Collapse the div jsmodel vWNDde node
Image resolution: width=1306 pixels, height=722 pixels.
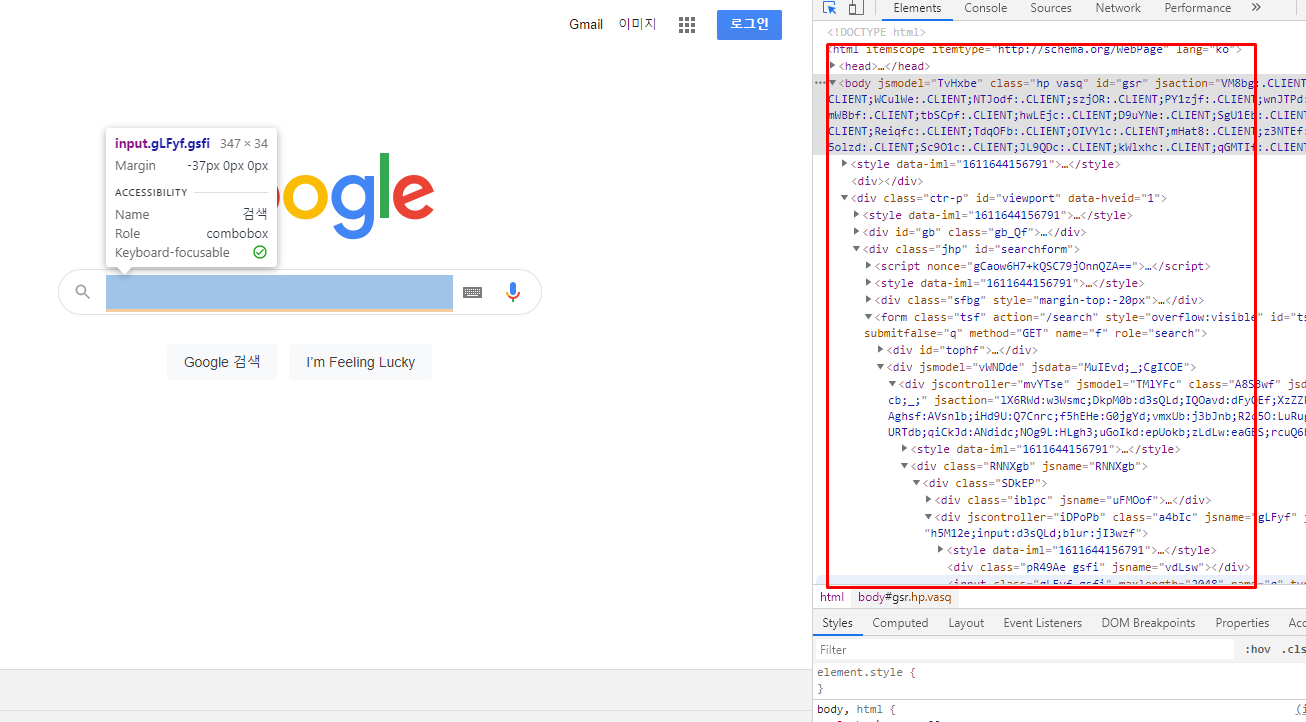tap(881, 367)
